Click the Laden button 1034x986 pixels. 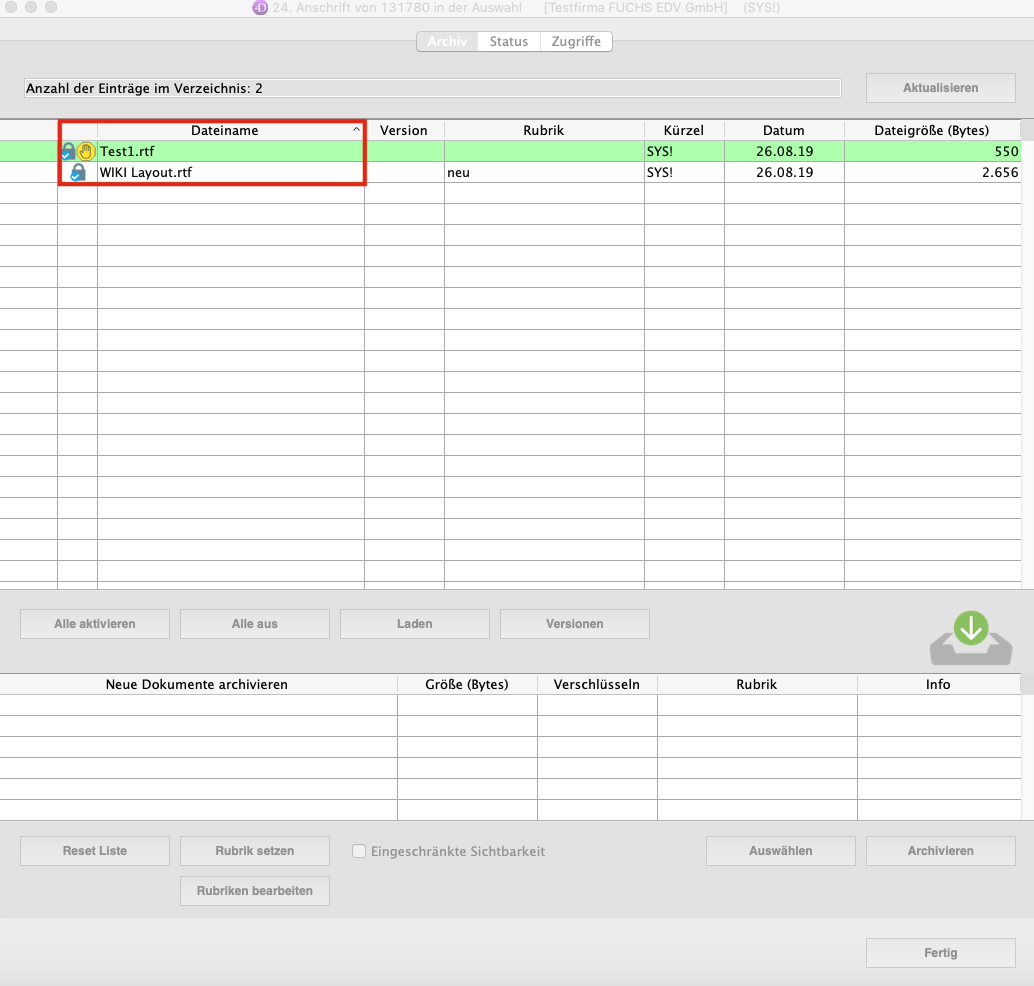tap(414, 624)
